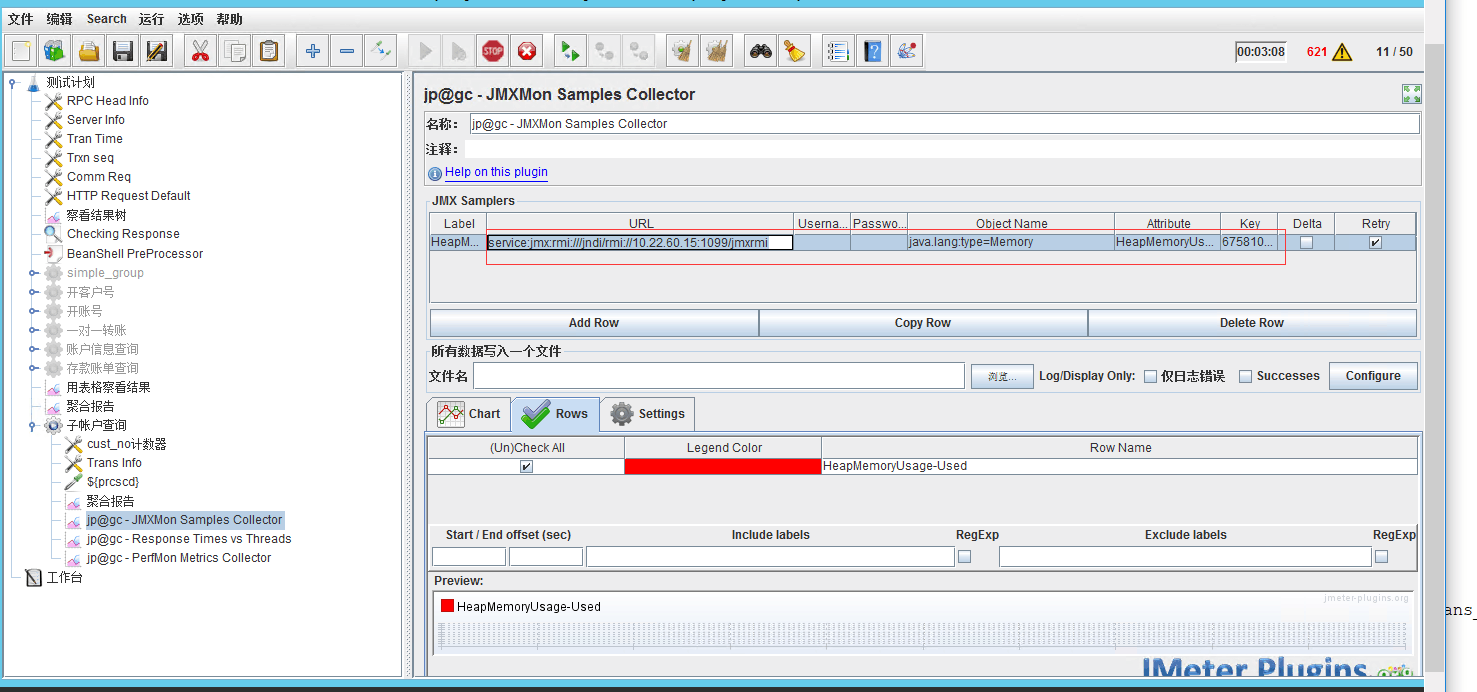1477x692 pixels.
Task: Click the Open file folder icon
Action: [x=89, y=51]
